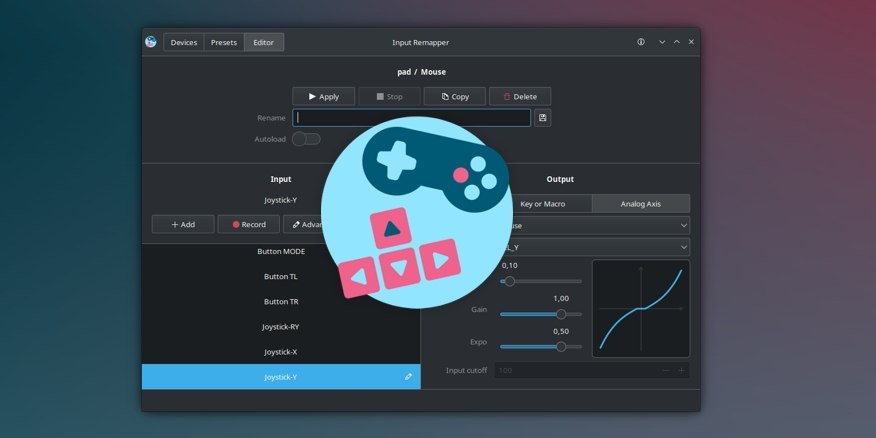The width and height of the screenshot is (876, 438).
Task: Click the pencil edit icon on Joystick-Y row
Action: point(408,377)
